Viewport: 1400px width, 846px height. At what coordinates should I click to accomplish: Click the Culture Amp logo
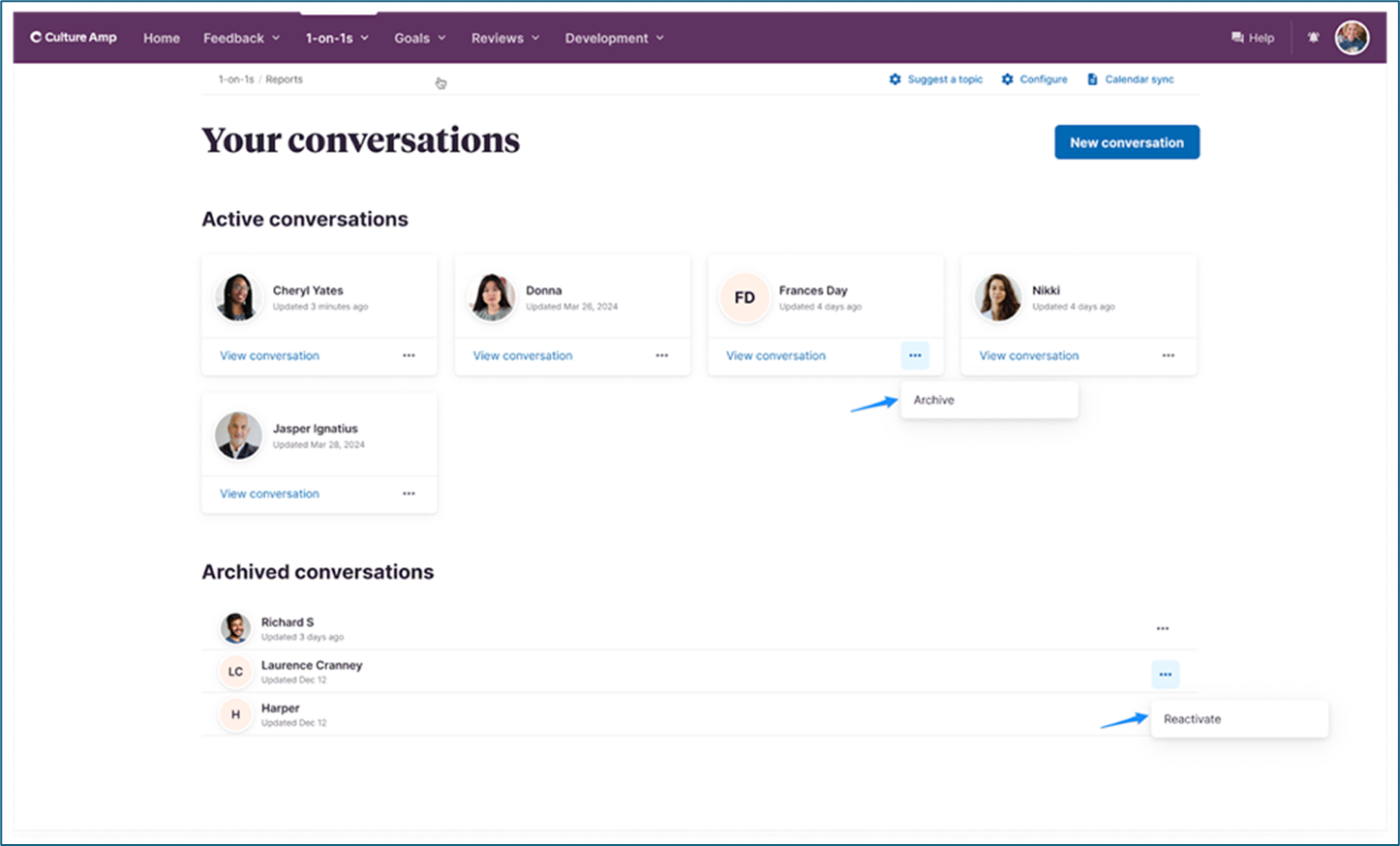[74, 38]
